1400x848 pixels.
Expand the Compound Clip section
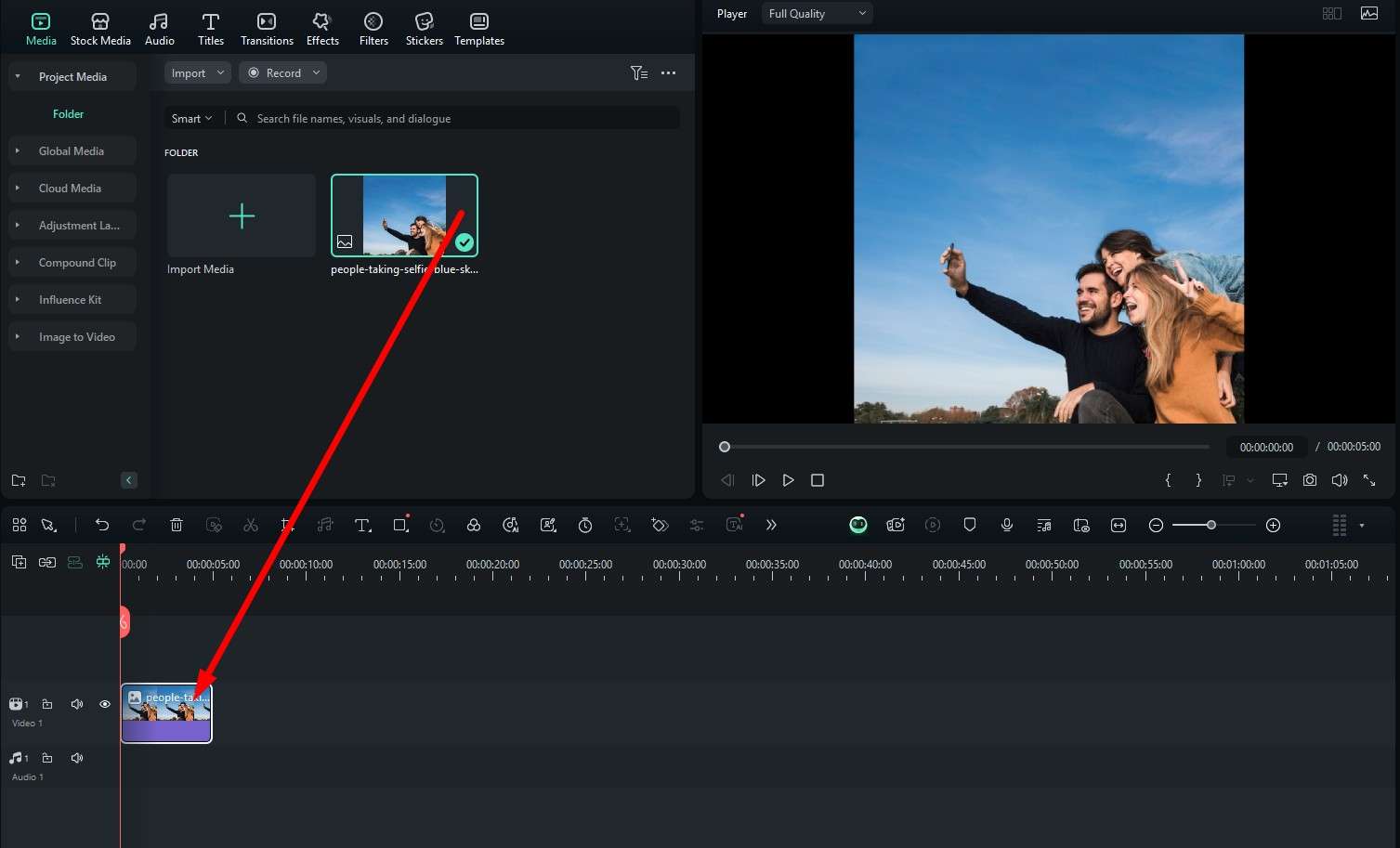pyautogui.click(x=18, y=262)
